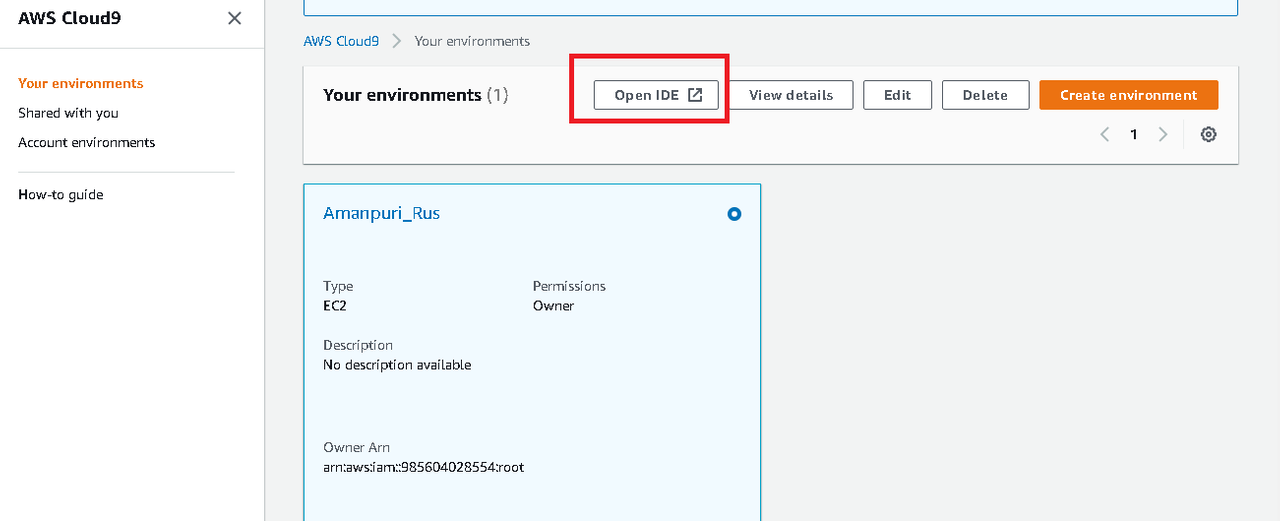Select Your environments in sidebar
The height and width of the screenshot is (521, 1280).
[81, 83]
